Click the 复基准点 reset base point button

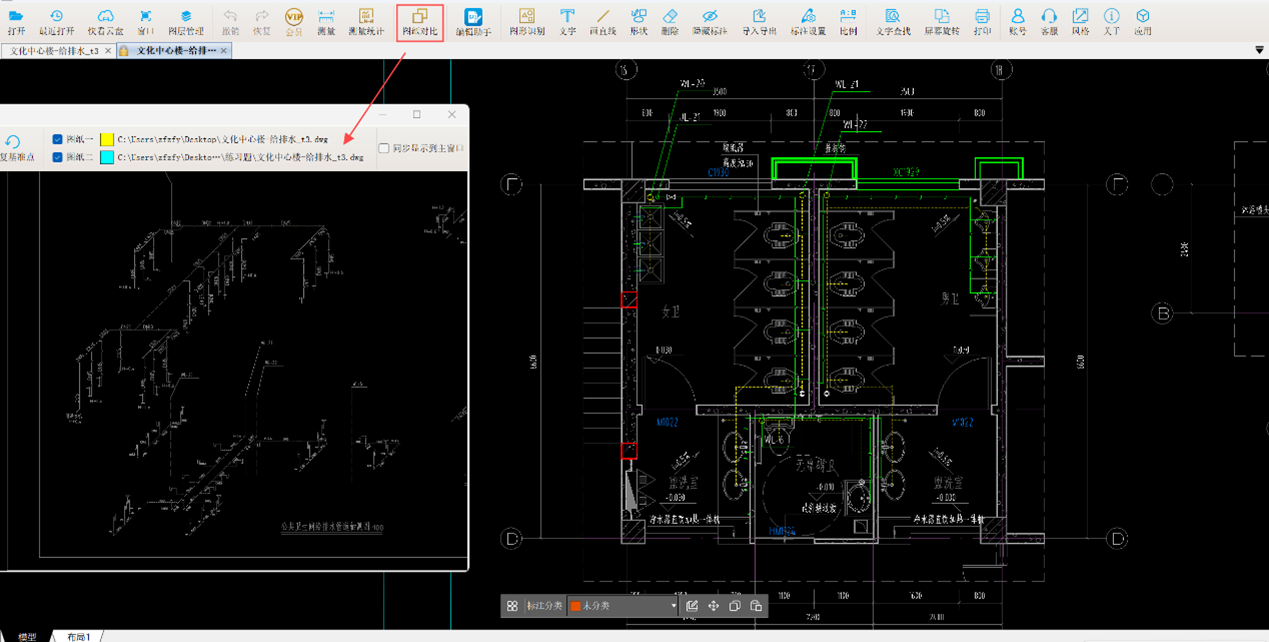click(x=13, y=148)
